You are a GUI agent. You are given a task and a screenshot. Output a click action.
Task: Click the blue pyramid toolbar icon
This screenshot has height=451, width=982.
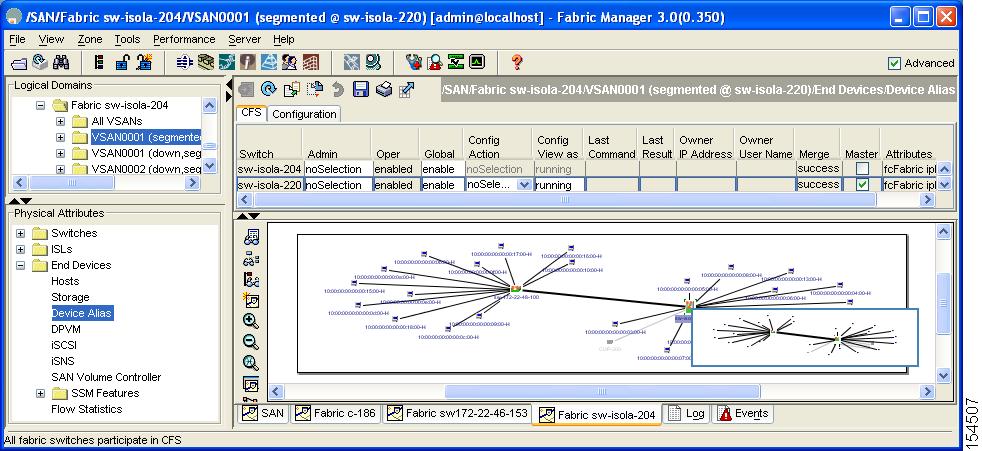(x=268, y=63)
